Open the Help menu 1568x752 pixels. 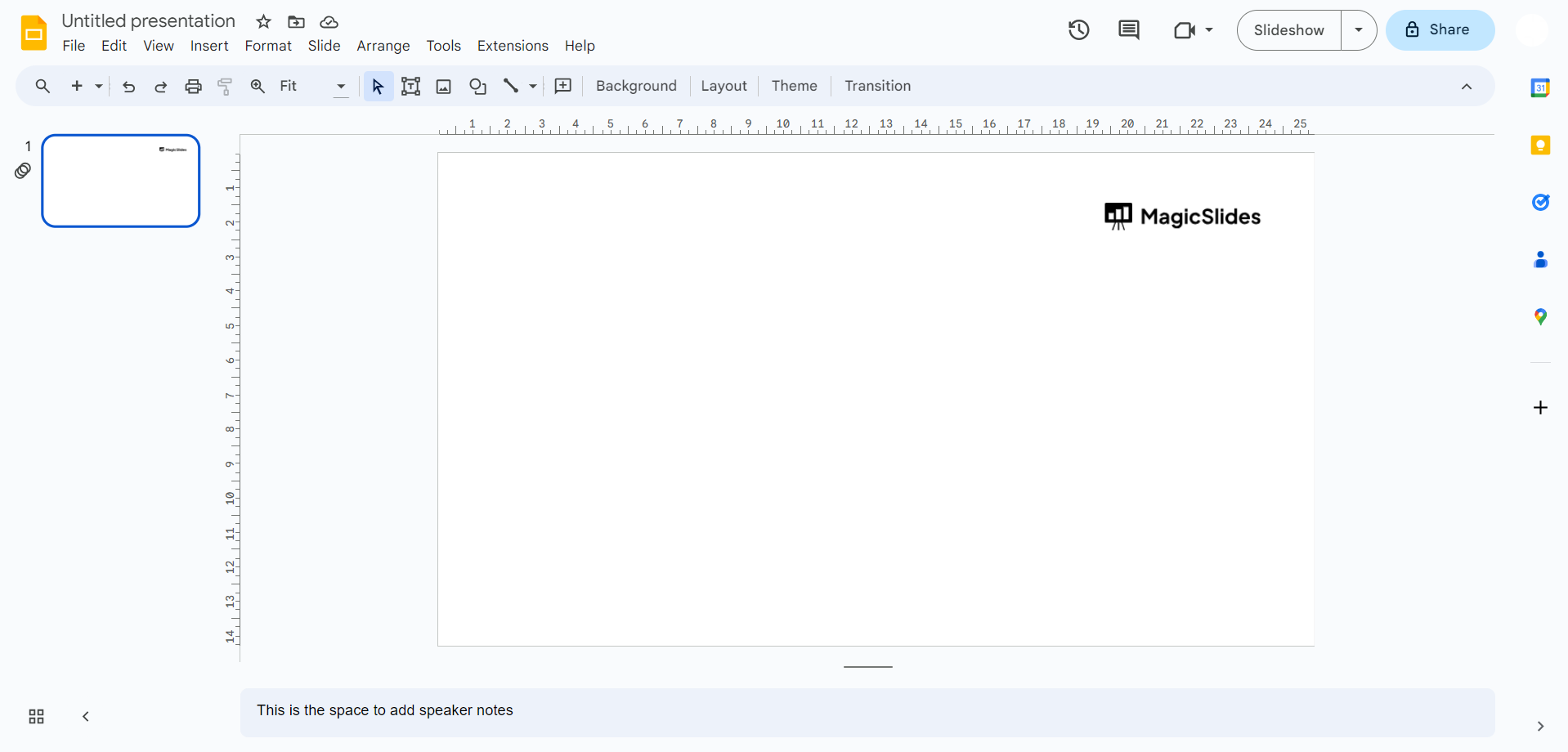580,46
